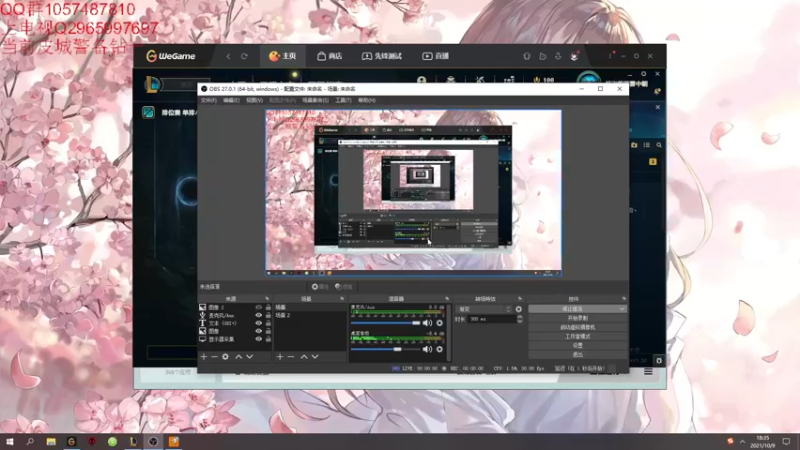Screen dimensions: 800x450
Task: Go back in WeGame navigation
Action: (x=228, y=56)
